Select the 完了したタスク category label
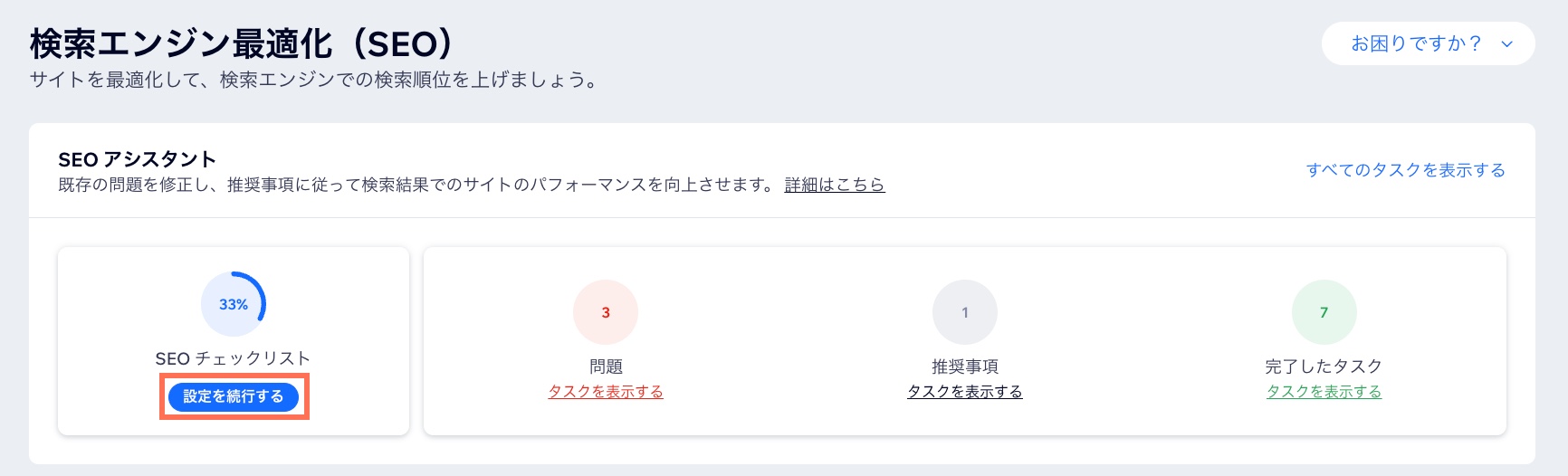1568x476 pixels. tap(1324, 367)
